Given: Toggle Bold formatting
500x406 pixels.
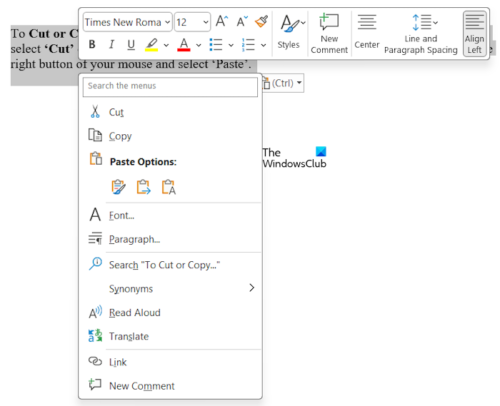Looking at the screenshot, I should (92, 44).
